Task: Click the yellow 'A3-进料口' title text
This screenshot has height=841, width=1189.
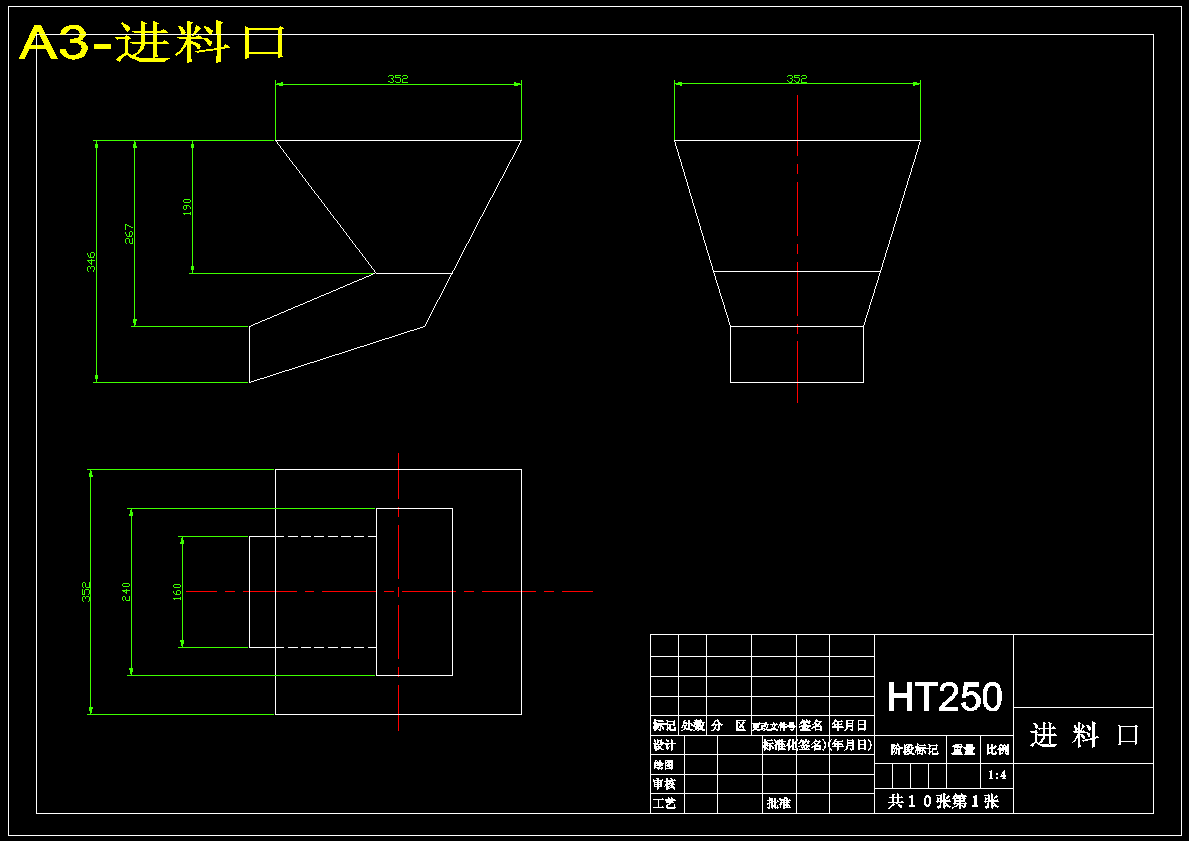Action: pos(152,43)
